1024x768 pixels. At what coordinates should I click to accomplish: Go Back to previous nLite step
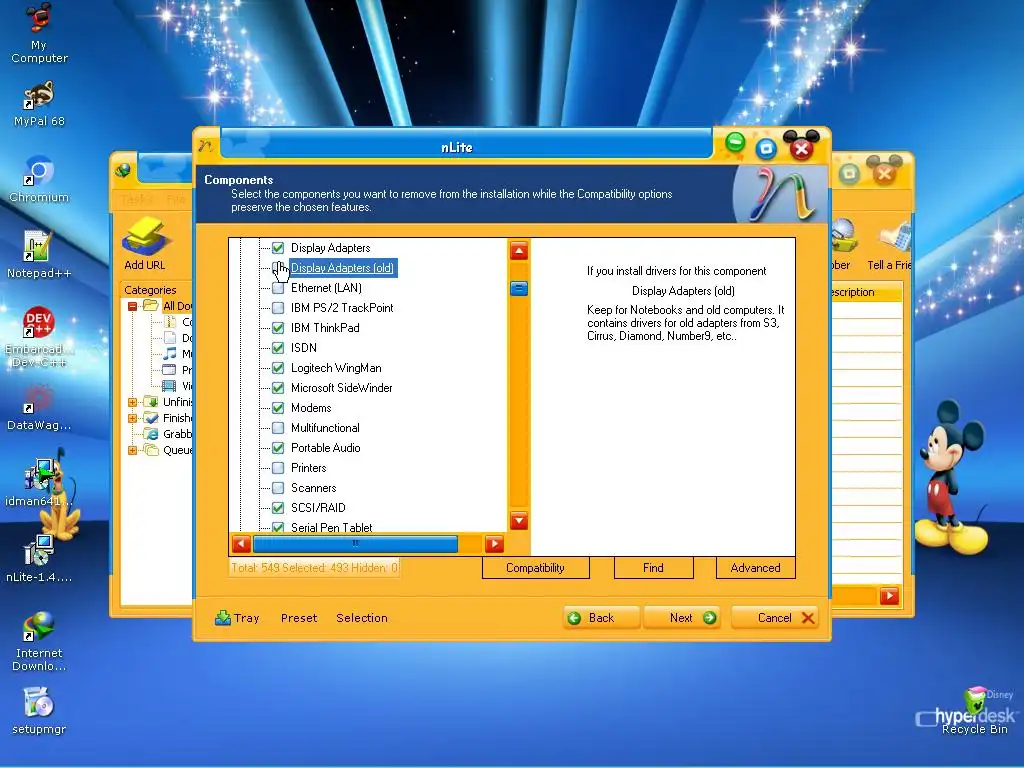601,618
